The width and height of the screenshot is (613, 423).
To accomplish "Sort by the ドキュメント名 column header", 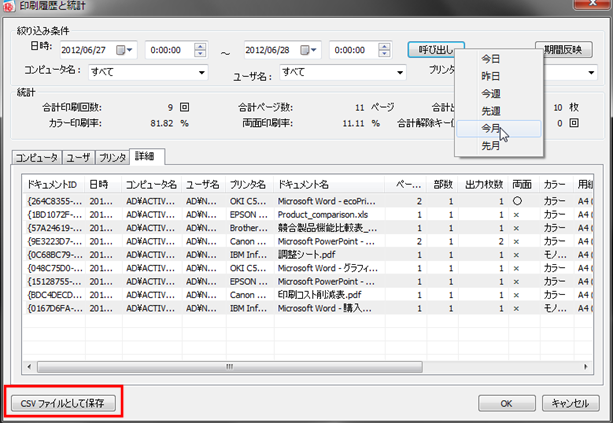I will [x=329, y=185].
